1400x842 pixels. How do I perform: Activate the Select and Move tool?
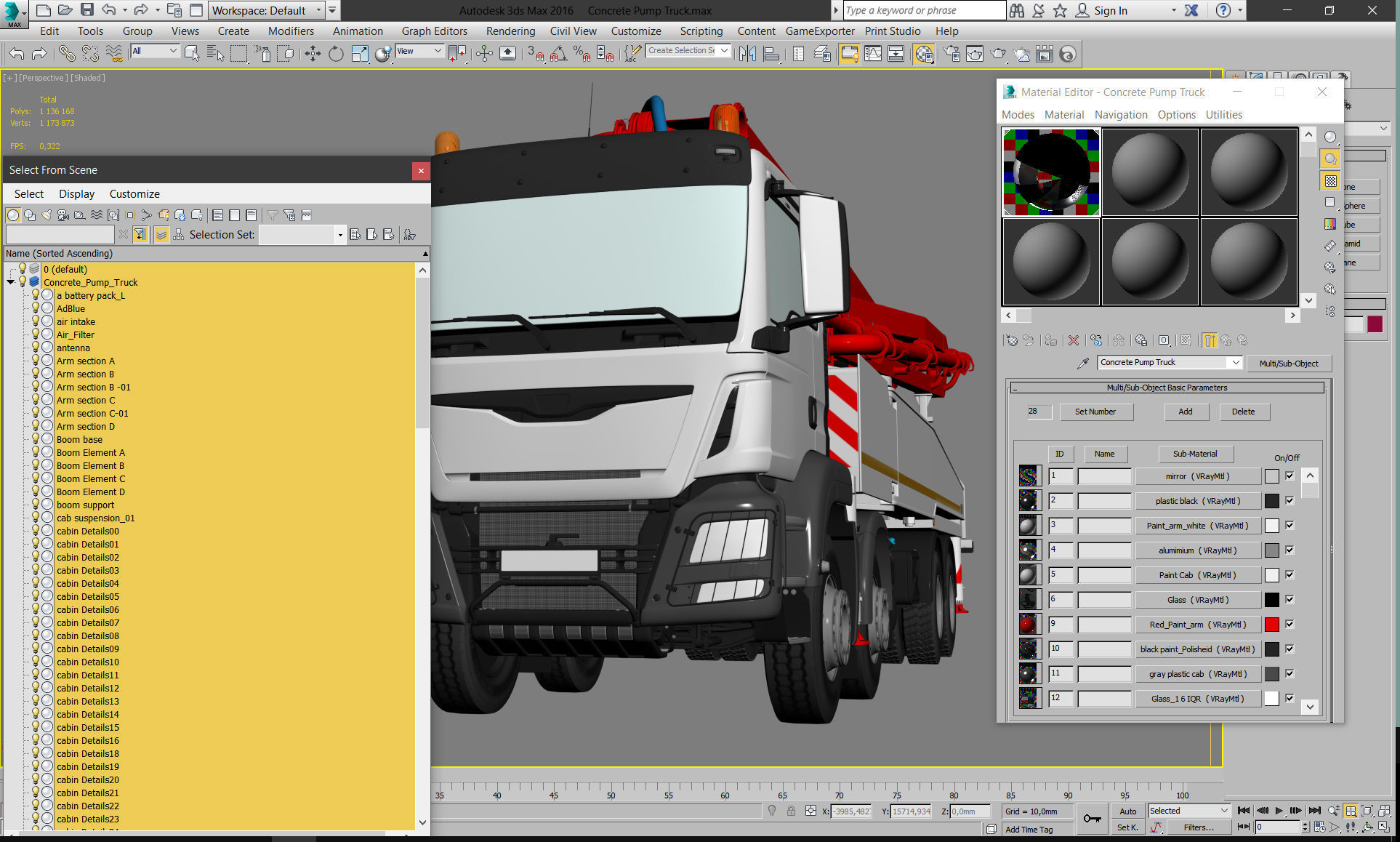coord(313,54)
